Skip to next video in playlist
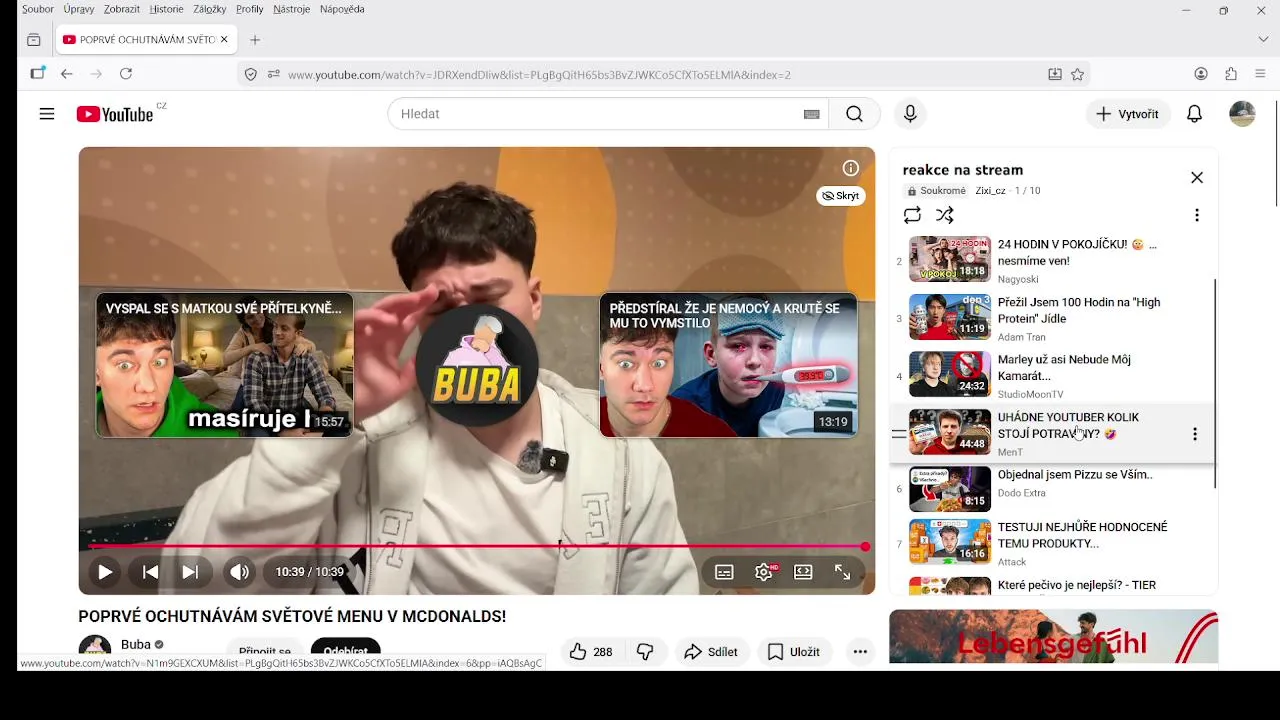The image size is (1280, 720). point(189,572)
